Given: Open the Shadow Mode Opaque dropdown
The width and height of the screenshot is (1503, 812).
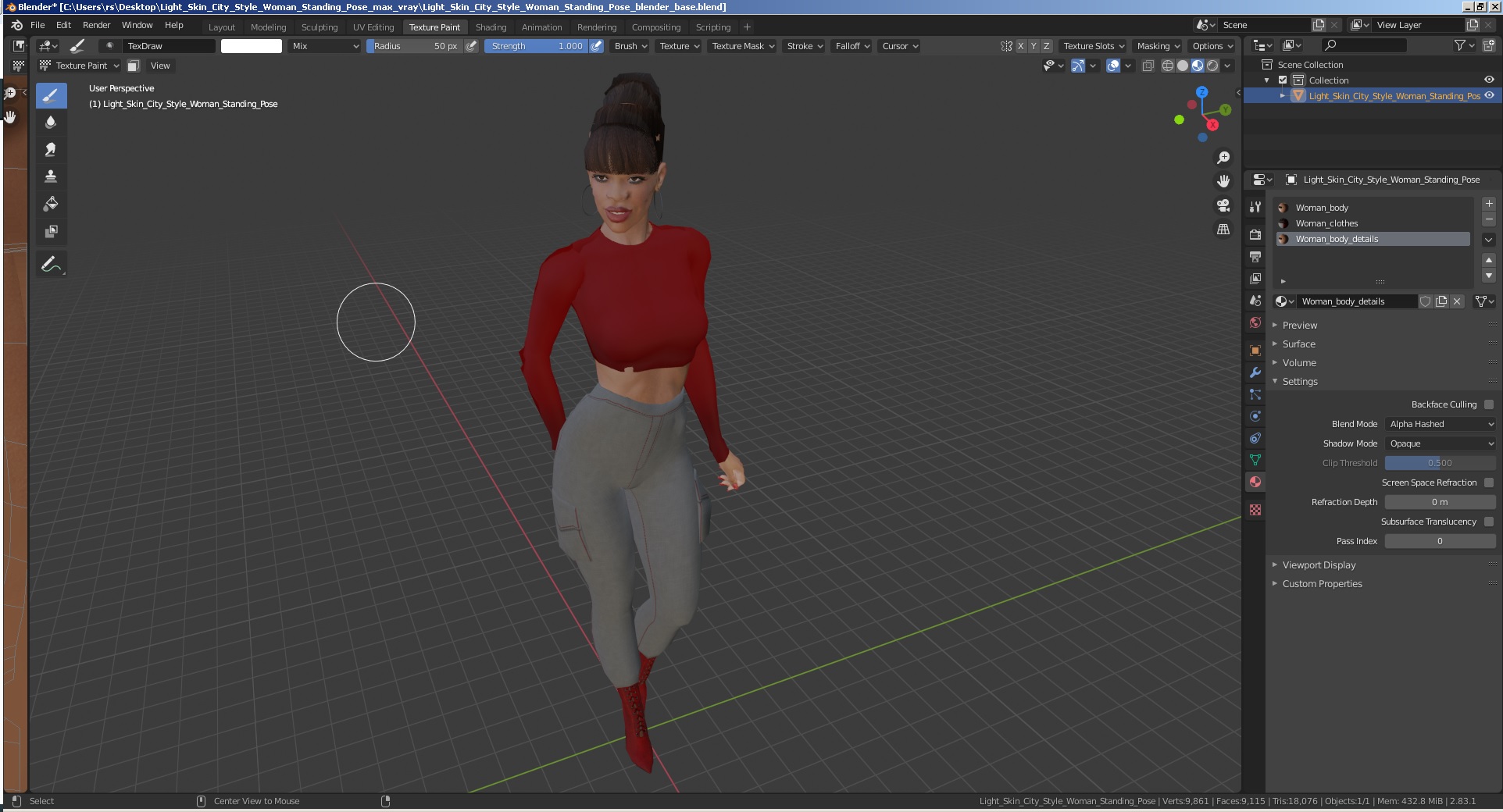Looking at the screenshot, I should tap(1441, 443).
